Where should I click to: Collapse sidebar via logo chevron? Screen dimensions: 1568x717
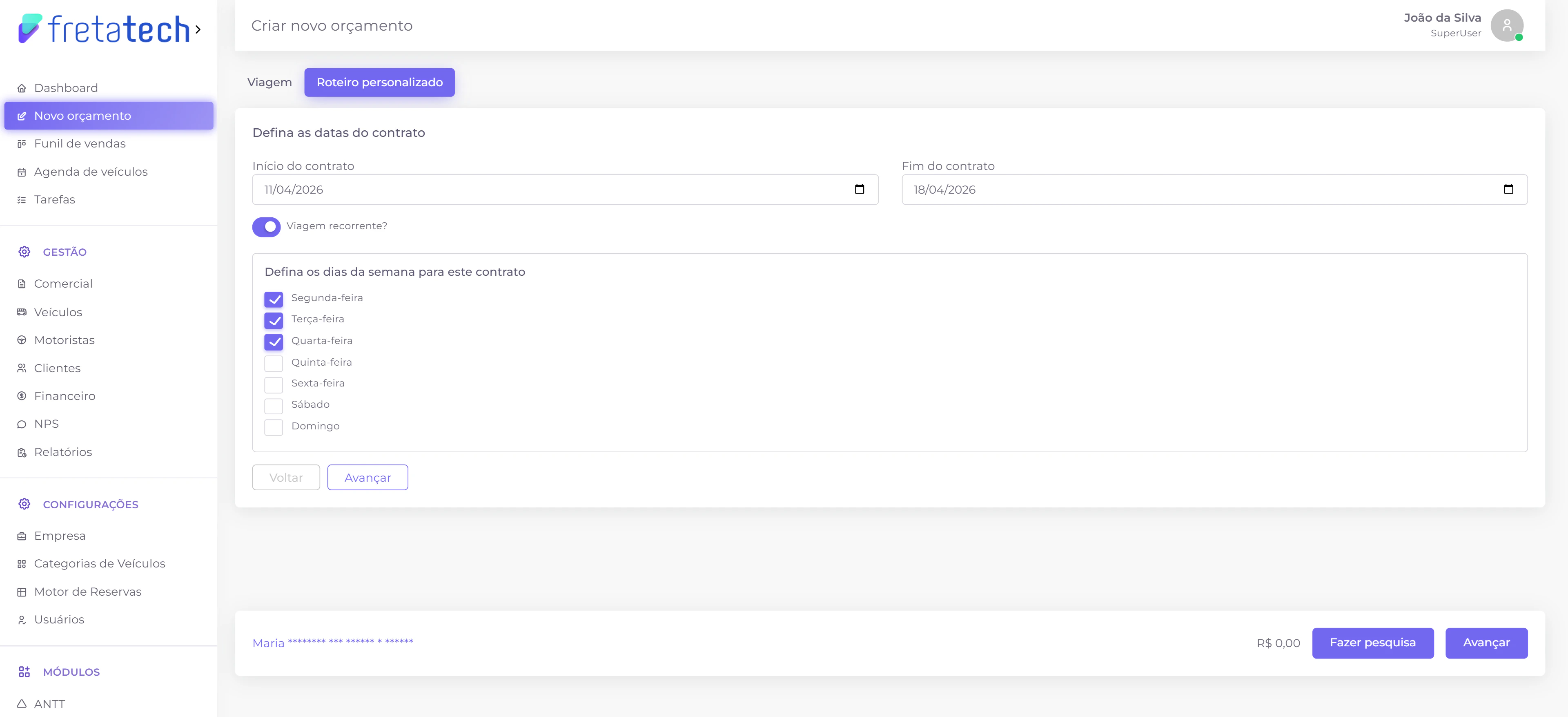[x=198, y=29]
